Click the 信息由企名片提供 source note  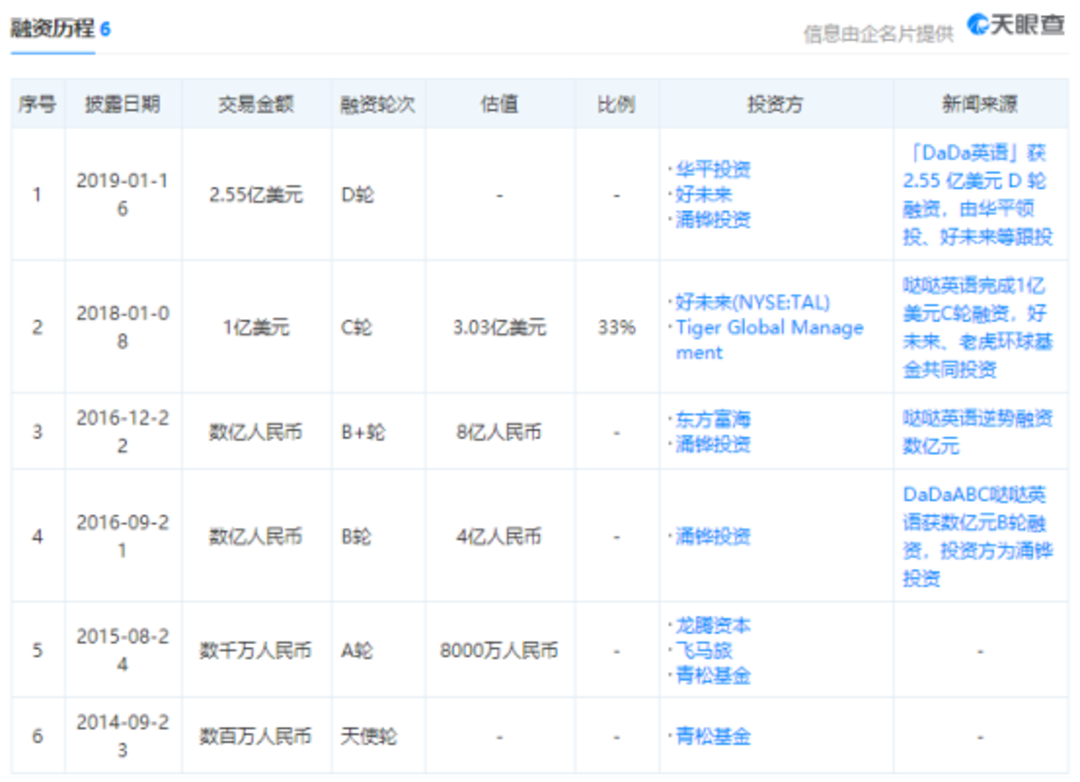click(879, 34)
